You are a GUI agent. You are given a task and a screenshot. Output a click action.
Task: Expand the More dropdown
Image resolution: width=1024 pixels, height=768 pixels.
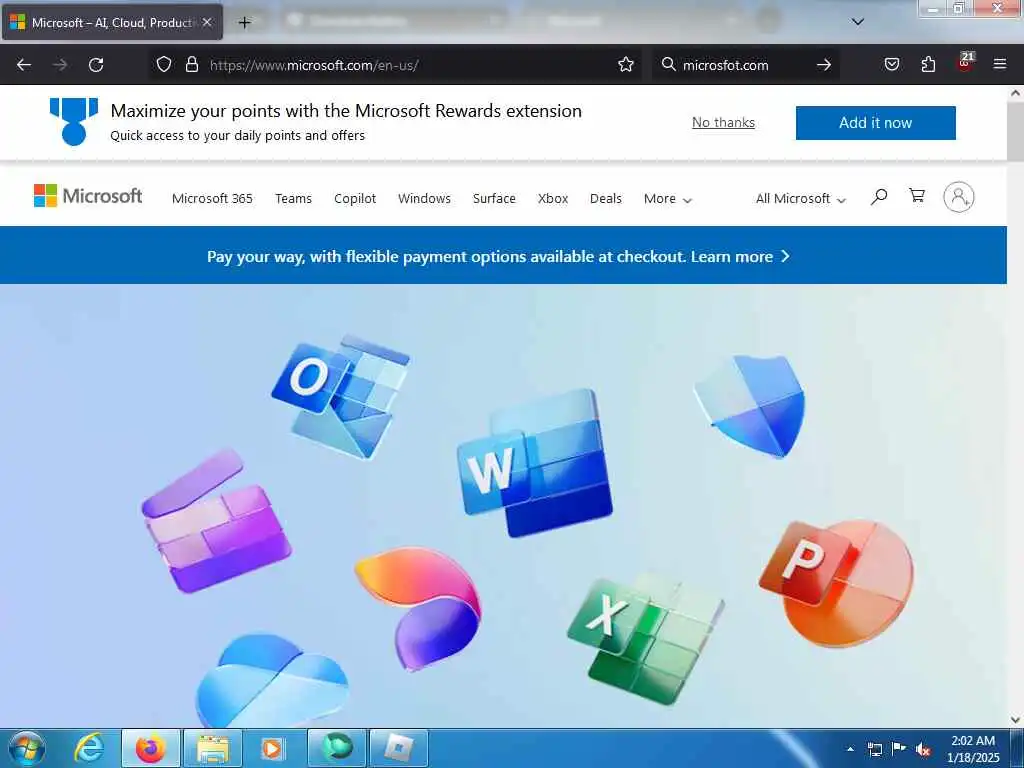667,199
